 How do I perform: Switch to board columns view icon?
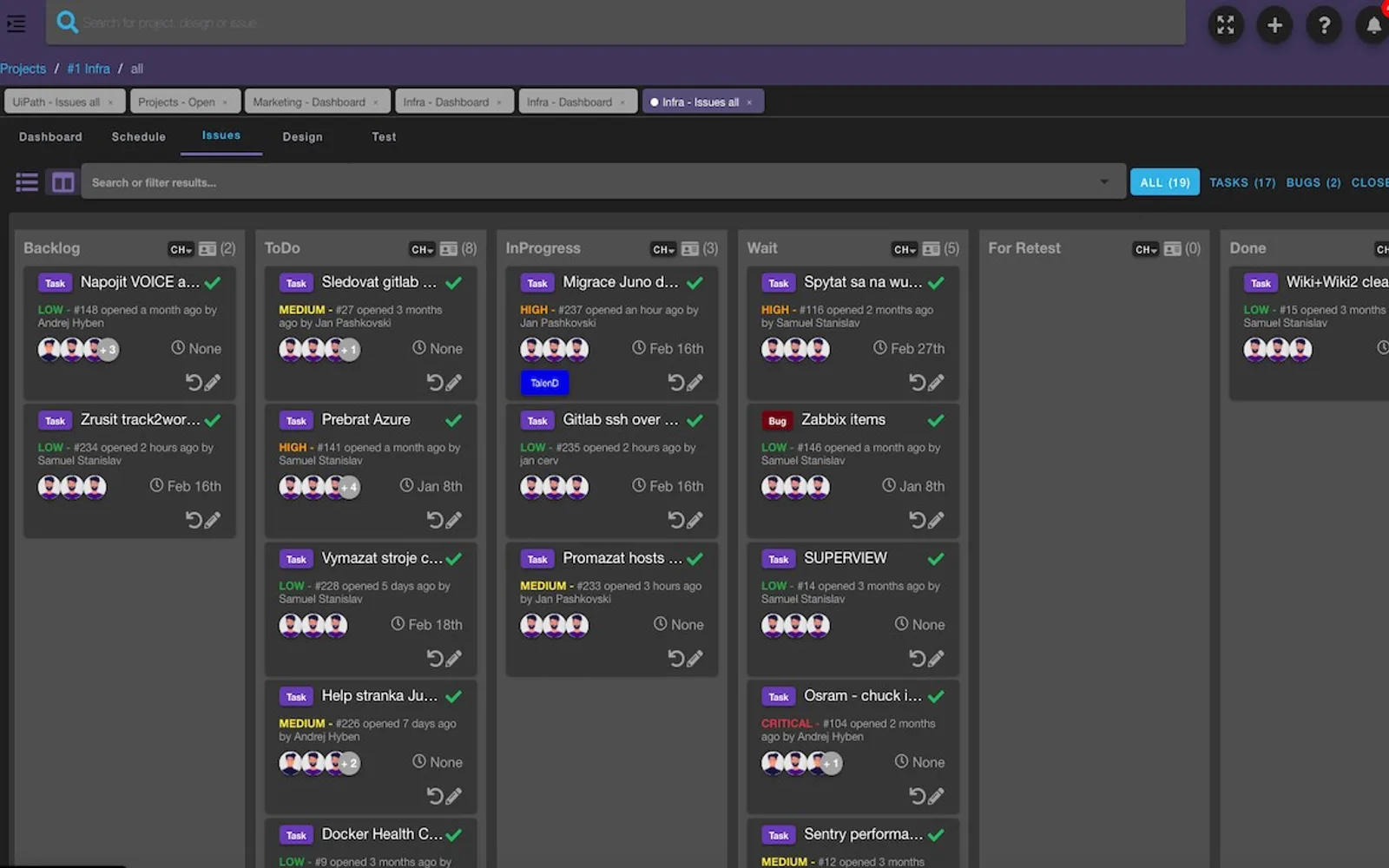[63, 182]
